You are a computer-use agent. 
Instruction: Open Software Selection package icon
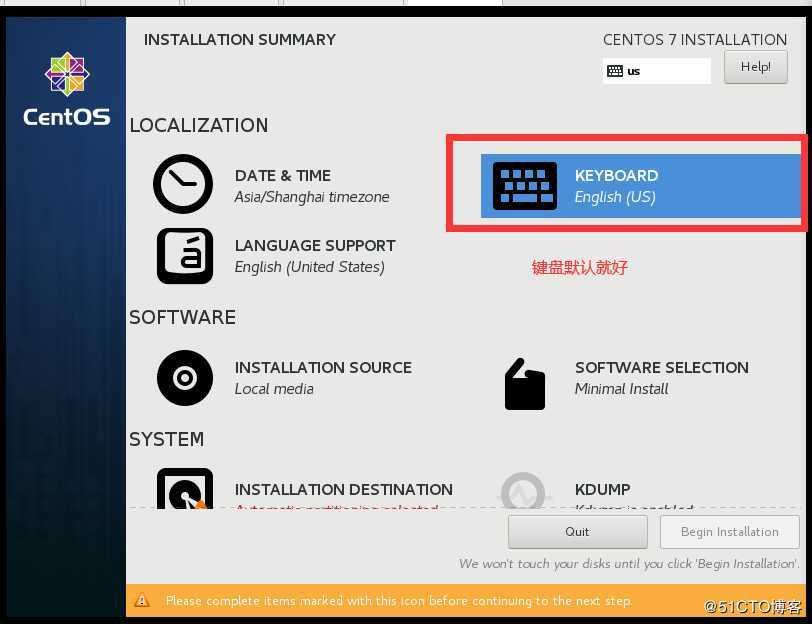pyautogui.click(x=525, y=384)
